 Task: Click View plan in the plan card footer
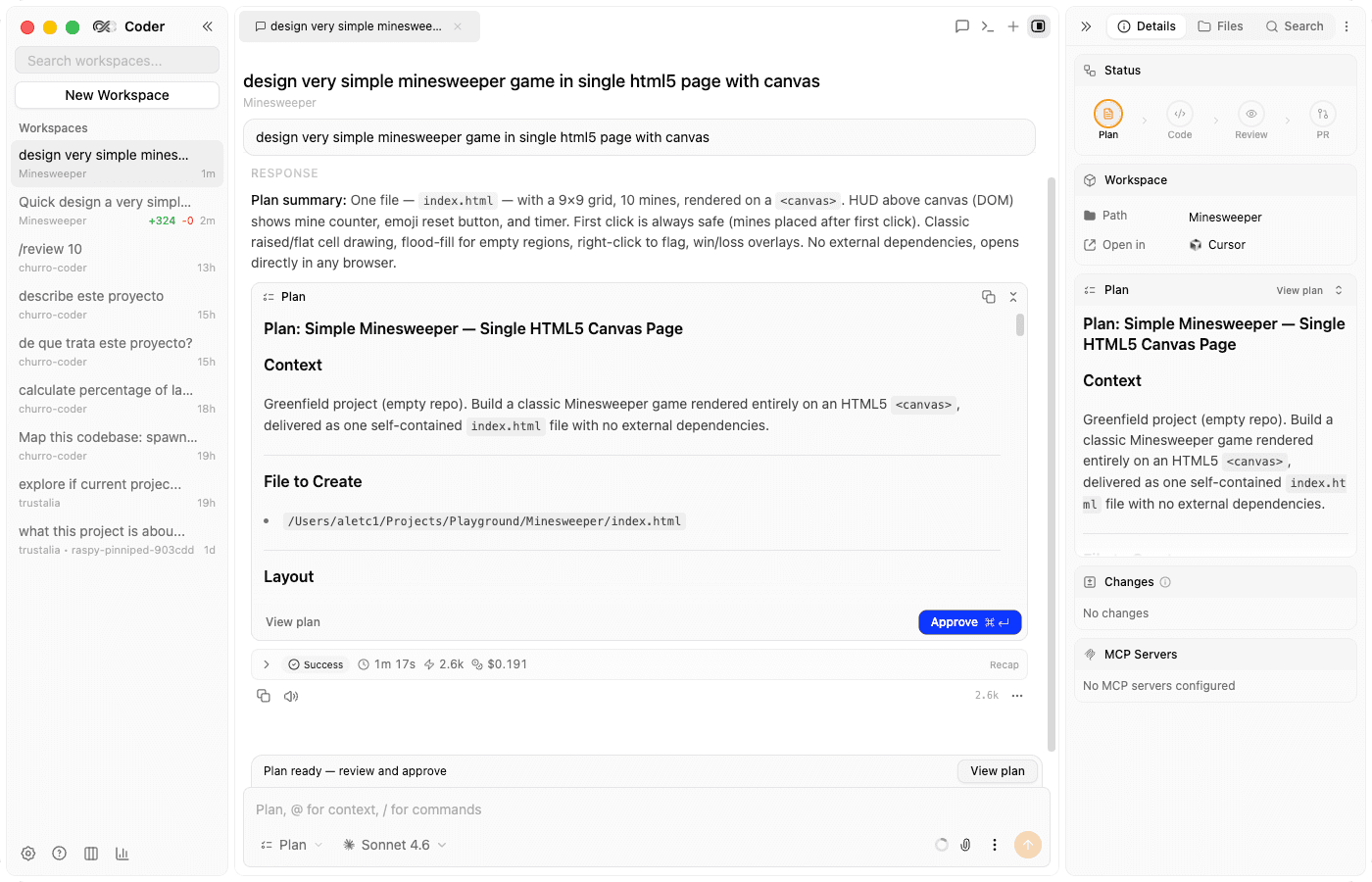(x=293, y=622)
